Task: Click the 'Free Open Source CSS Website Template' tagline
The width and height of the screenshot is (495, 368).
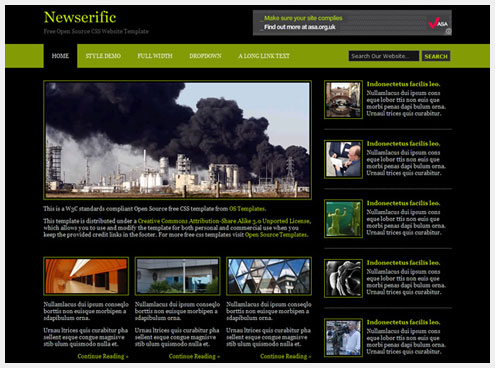Action: point(96,31)
